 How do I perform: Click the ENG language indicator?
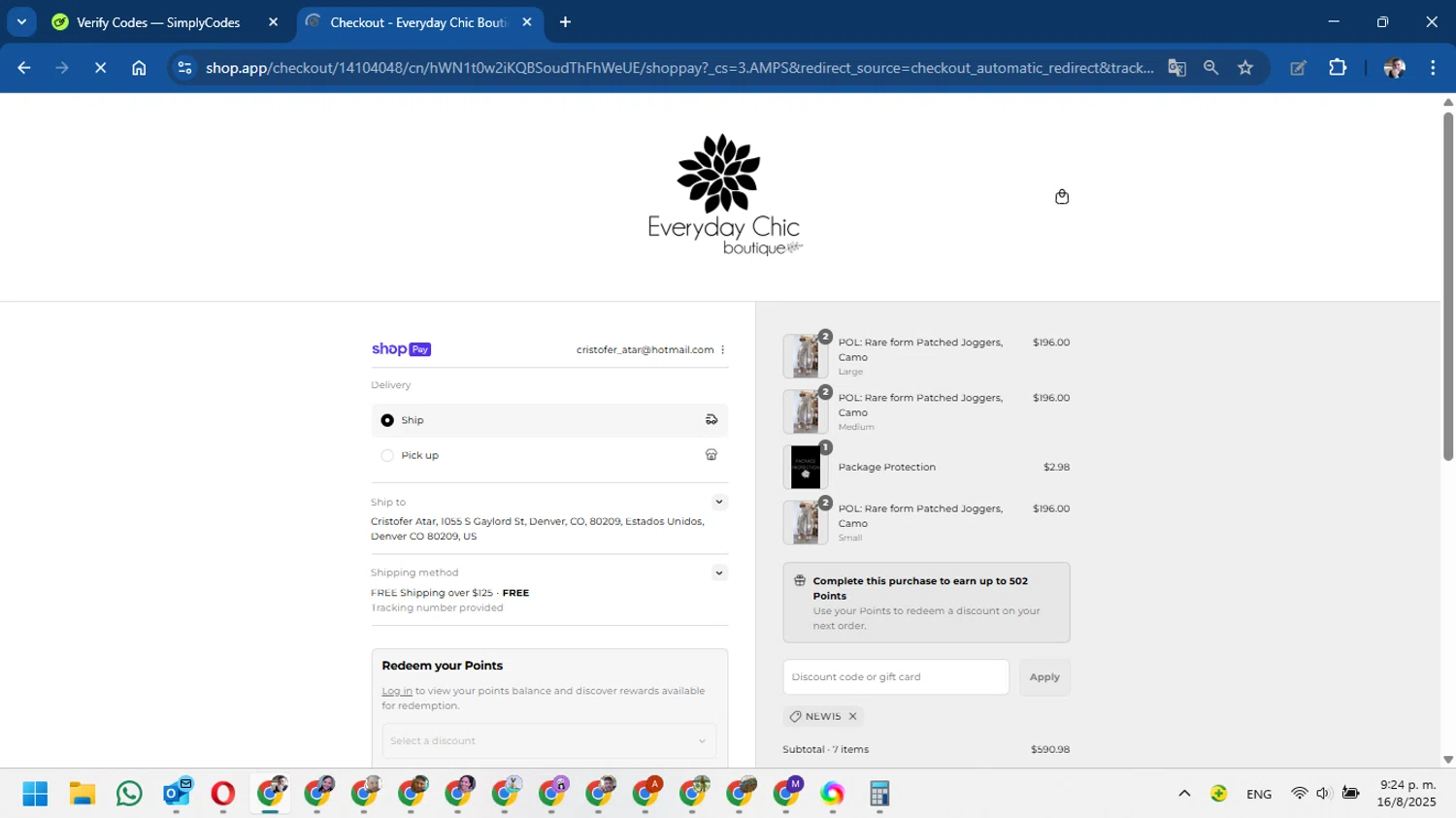point(1259,794)
